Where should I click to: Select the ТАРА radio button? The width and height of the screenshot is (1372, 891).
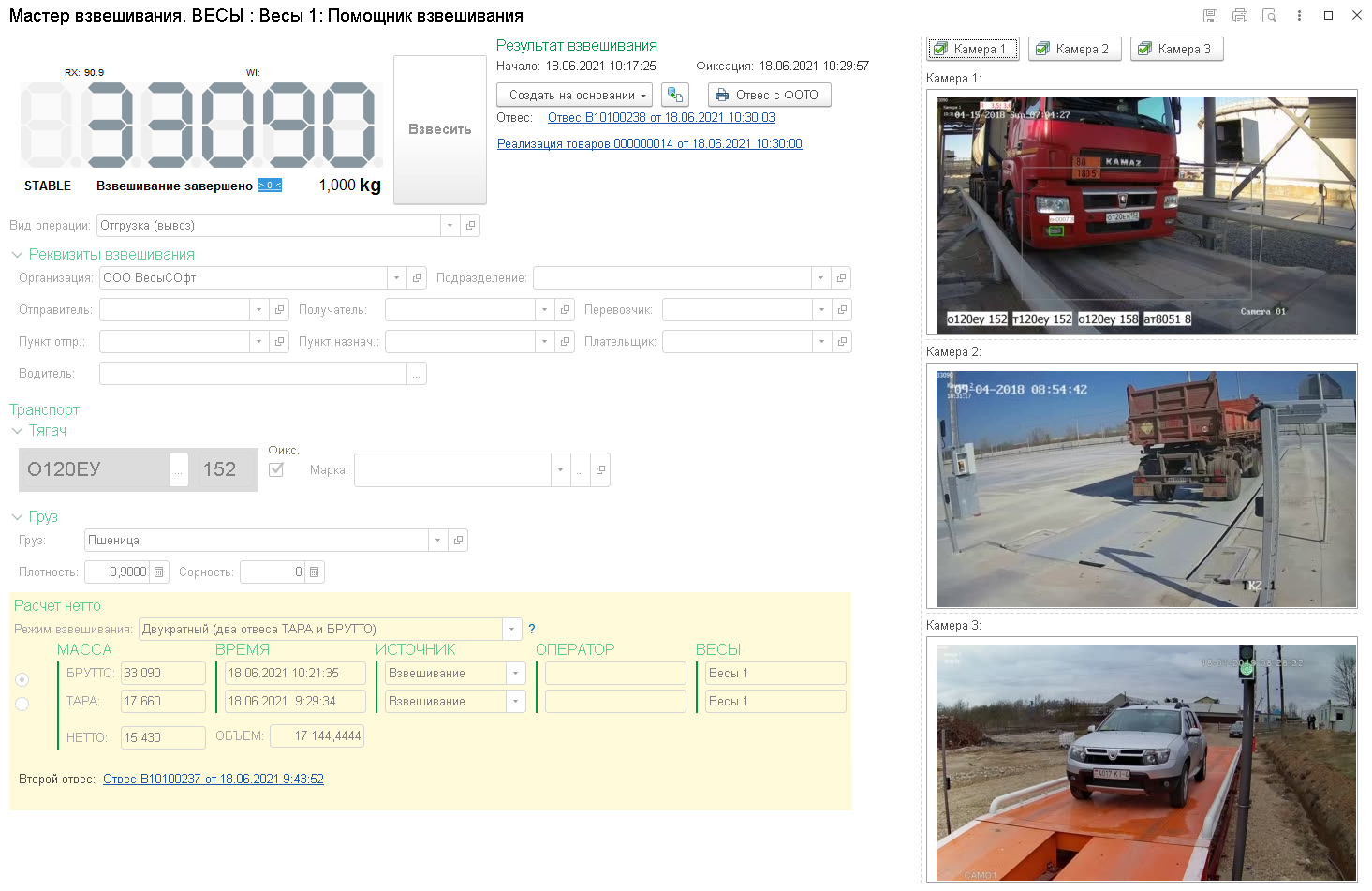point(22,704)
